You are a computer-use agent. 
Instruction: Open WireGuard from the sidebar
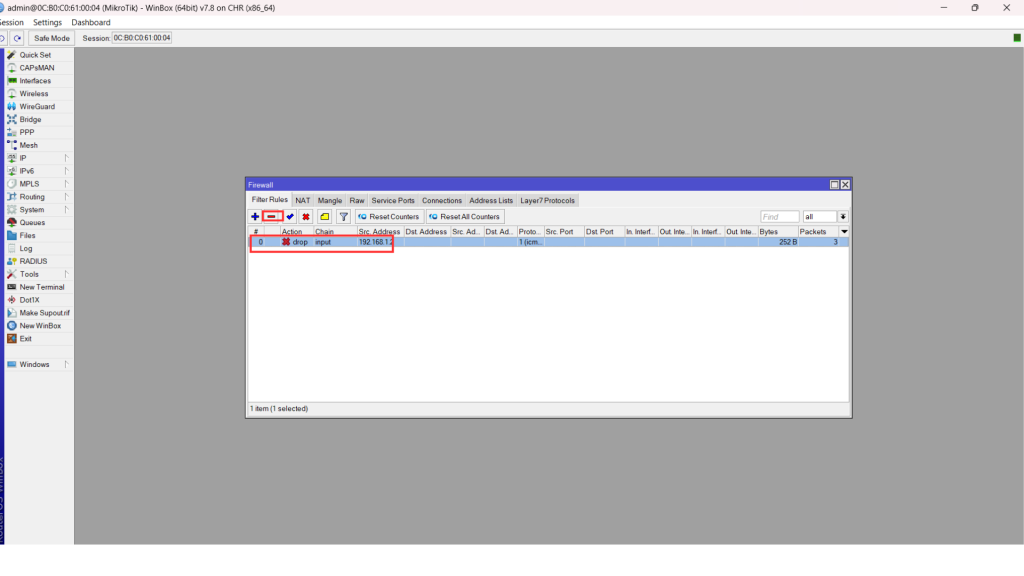click(x=37, y=107)
